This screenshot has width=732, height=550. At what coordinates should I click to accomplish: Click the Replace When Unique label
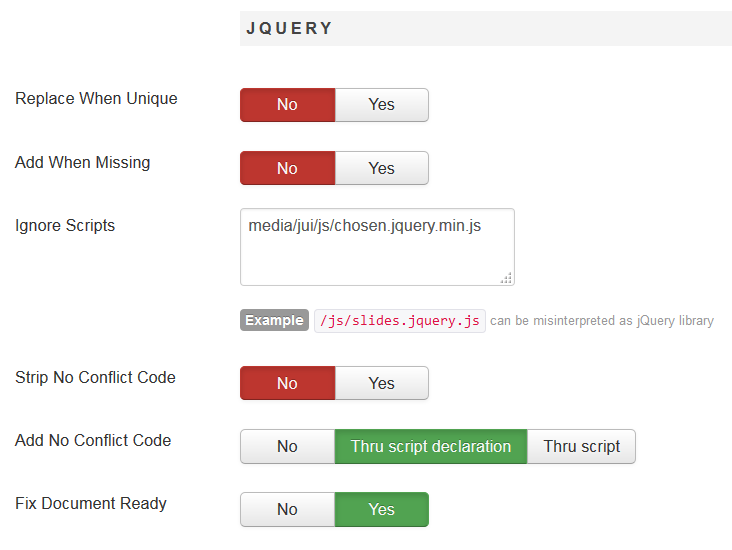[96, 99]
